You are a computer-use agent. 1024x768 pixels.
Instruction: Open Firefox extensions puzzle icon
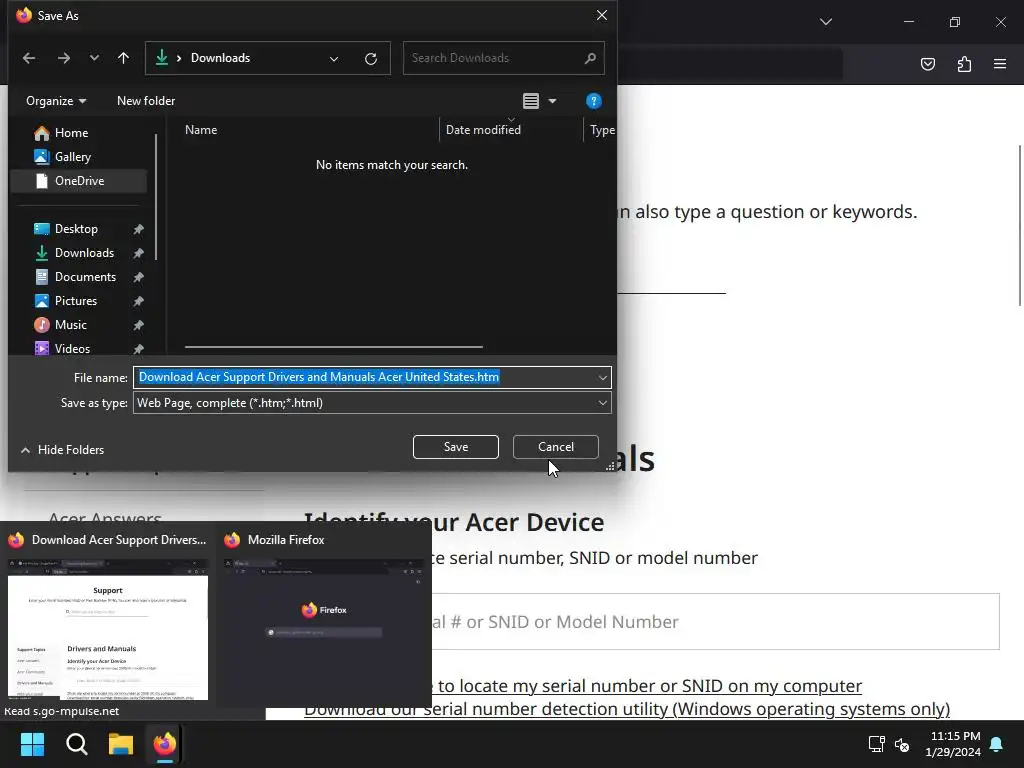[x=964, y=64]
